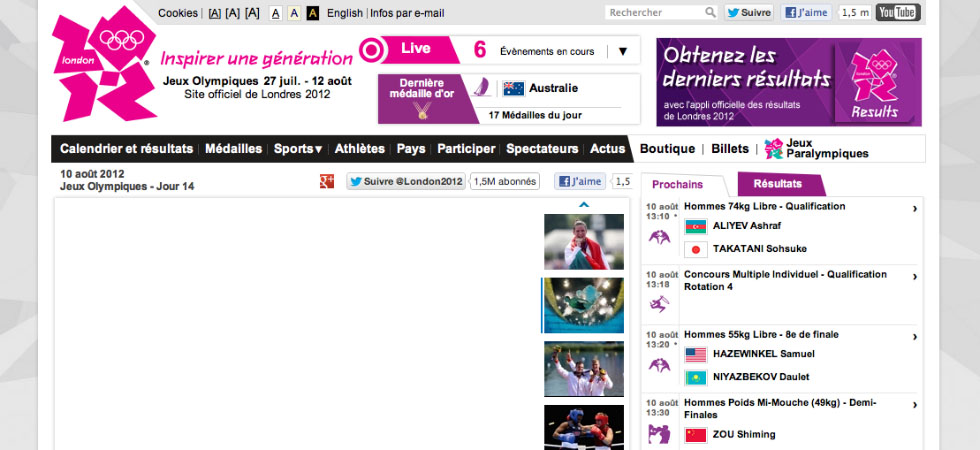Click the wrestling icon beside ALIYEV match
980x450 pixels.
tap(660, 237)
